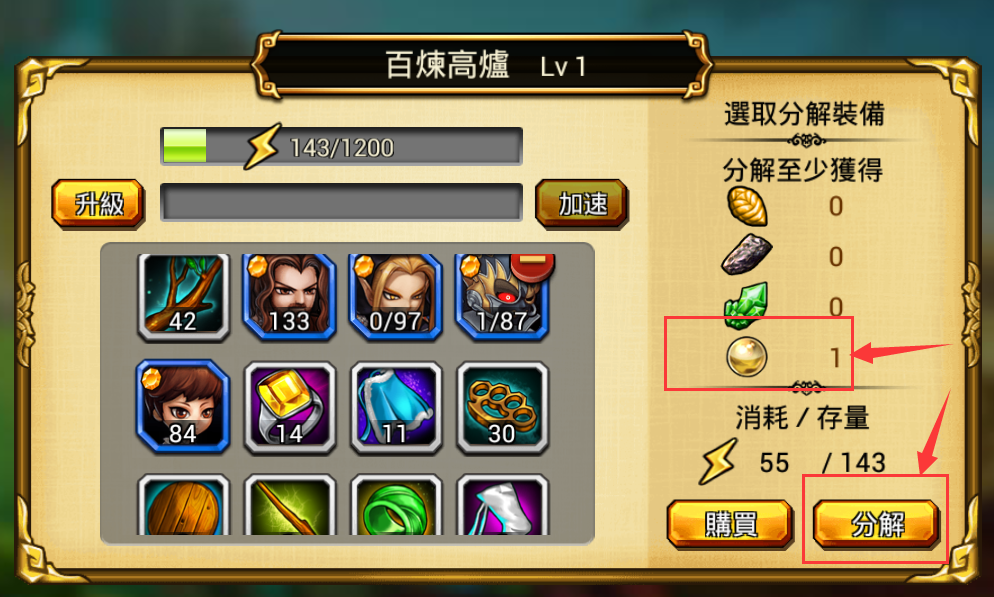The image size is (994, 597).
Task: Tap the gold orb reward icon
Action: click(x=746, y=357)
